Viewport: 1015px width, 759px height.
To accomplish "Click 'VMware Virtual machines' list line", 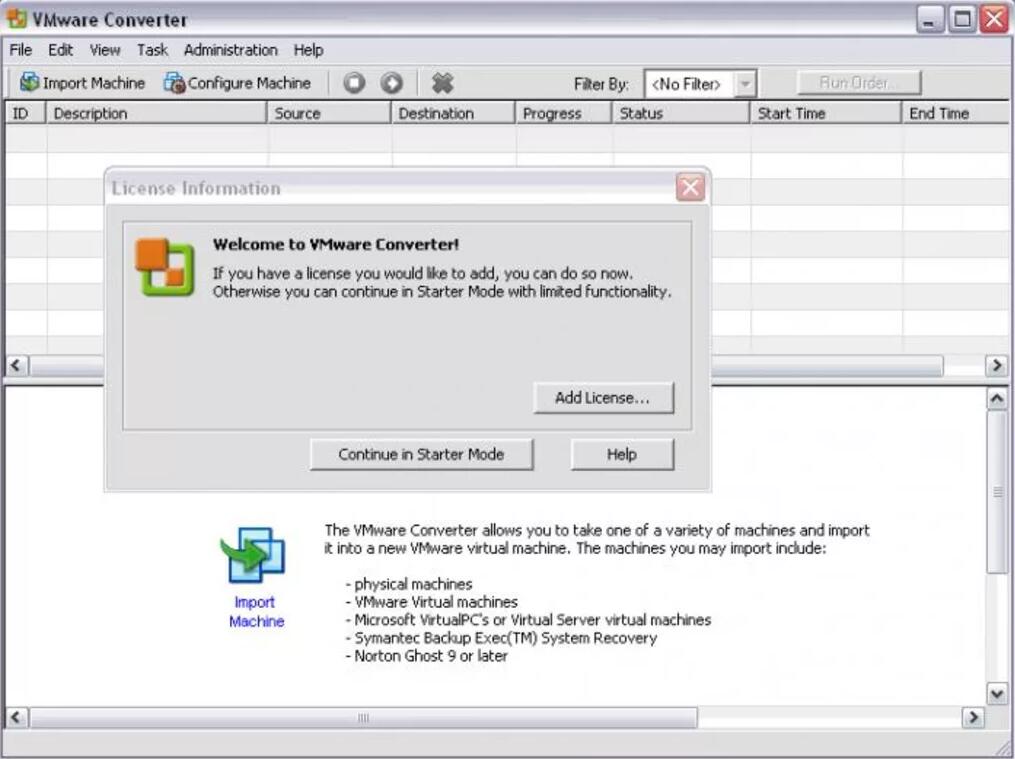I will pyautogui.click(x=432, y=602).
